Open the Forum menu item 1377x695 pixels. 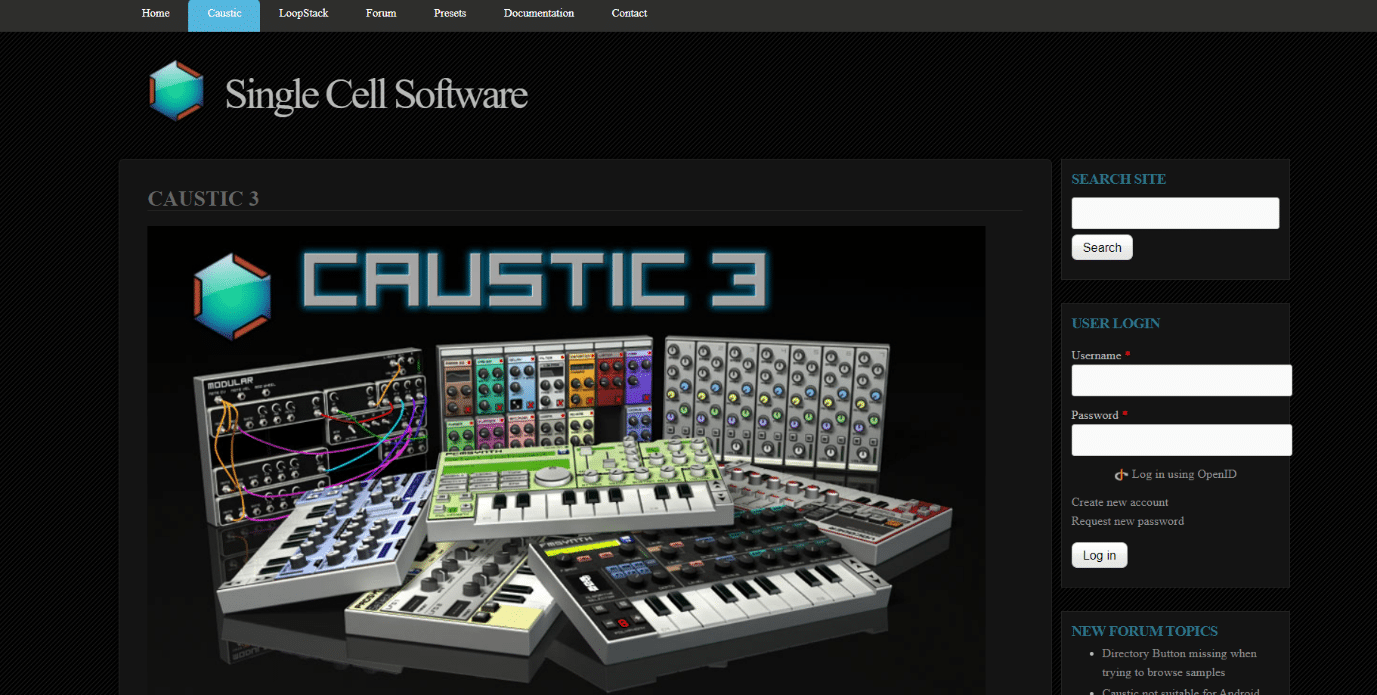(x=381, y=14)
